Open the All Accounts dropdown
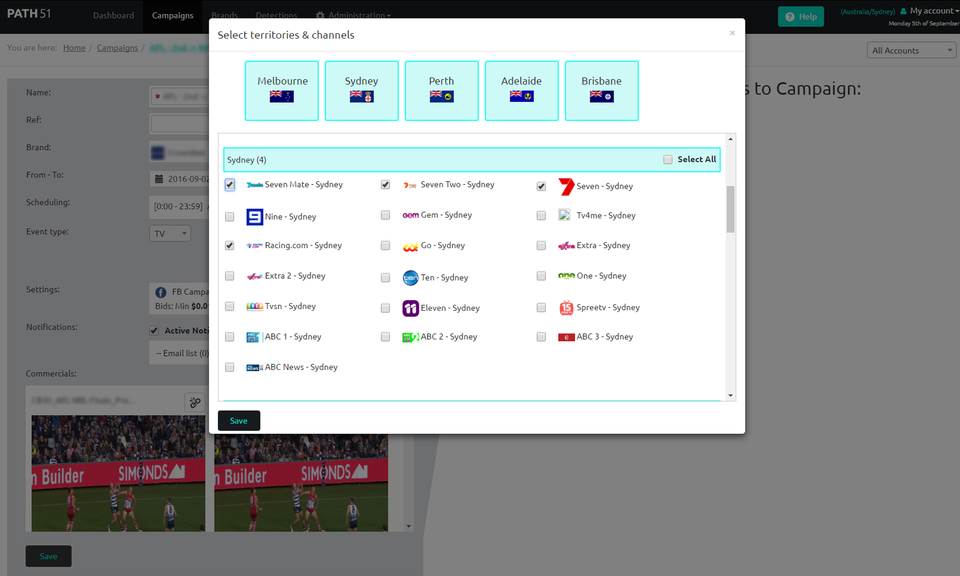The height and width of the screenshot is (576, 960). [910, 49]
